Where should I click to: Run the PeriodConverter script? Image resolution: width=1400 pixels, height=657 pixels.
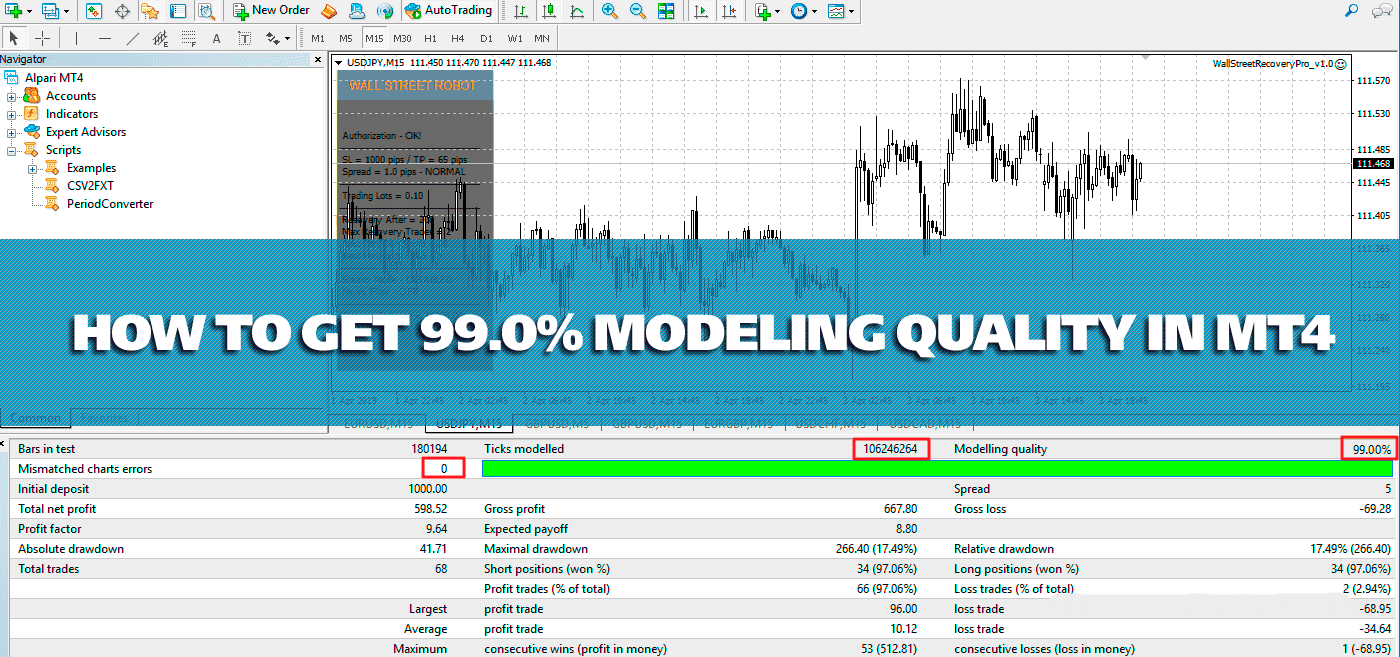click(x=110, y=203)
